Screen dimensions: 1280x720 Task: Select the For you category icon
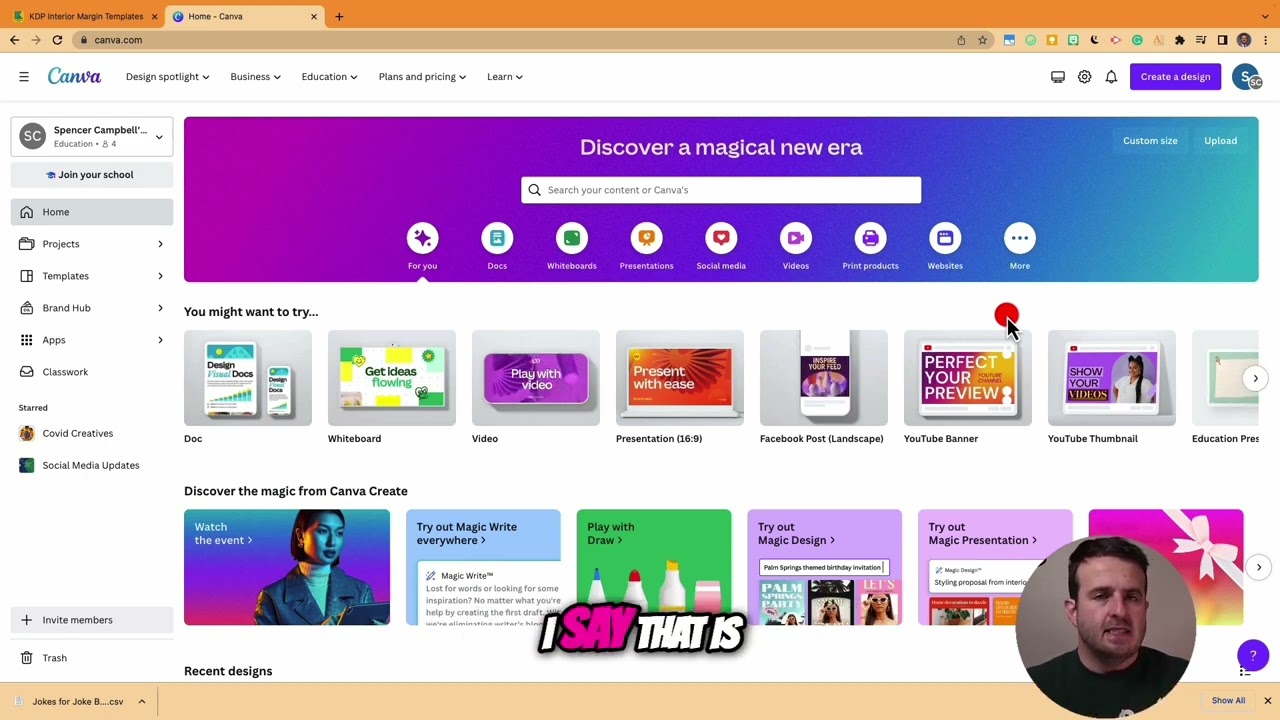pos(422,238)
